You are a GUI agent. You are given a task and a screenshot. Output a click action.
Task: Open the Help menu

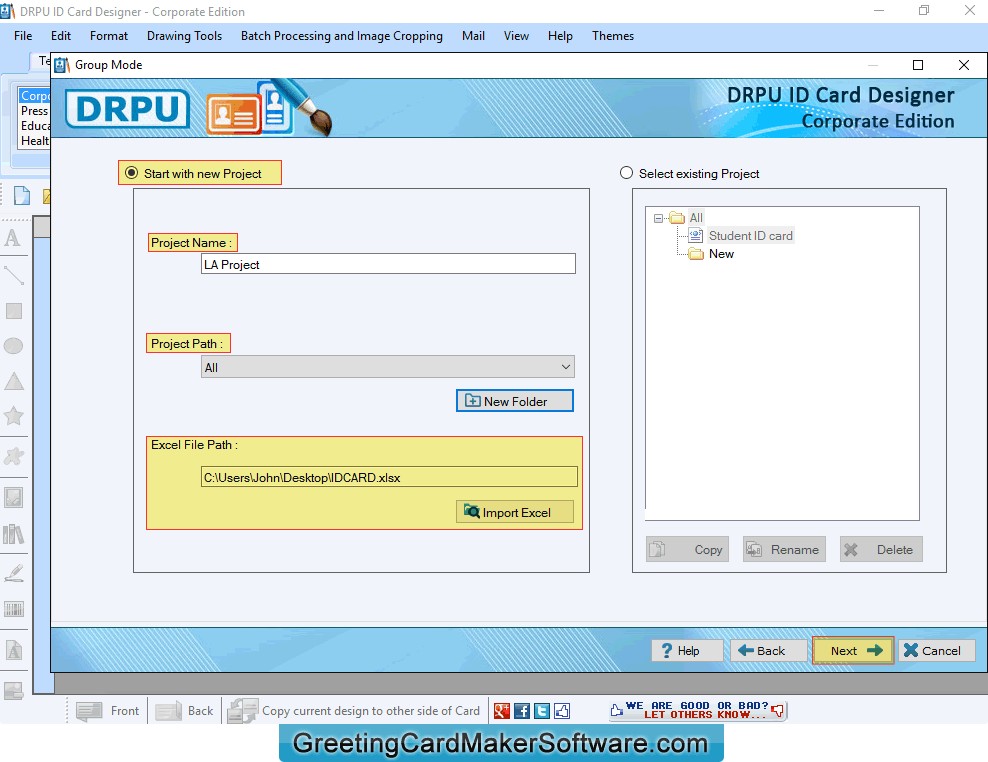pos(560,36)
